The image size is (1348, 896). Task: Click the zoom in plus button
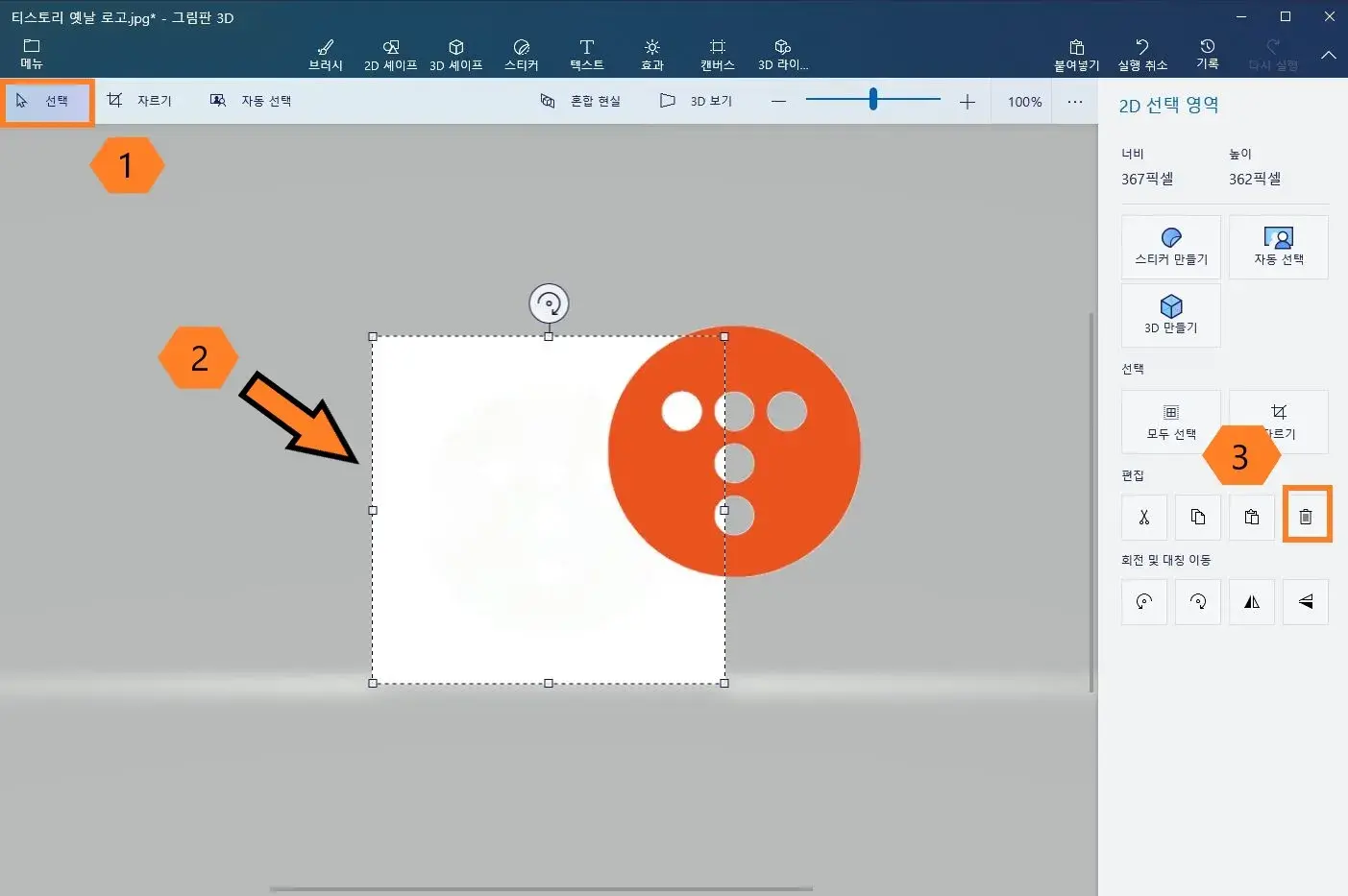pyautogui.click(x=968, y=102)
